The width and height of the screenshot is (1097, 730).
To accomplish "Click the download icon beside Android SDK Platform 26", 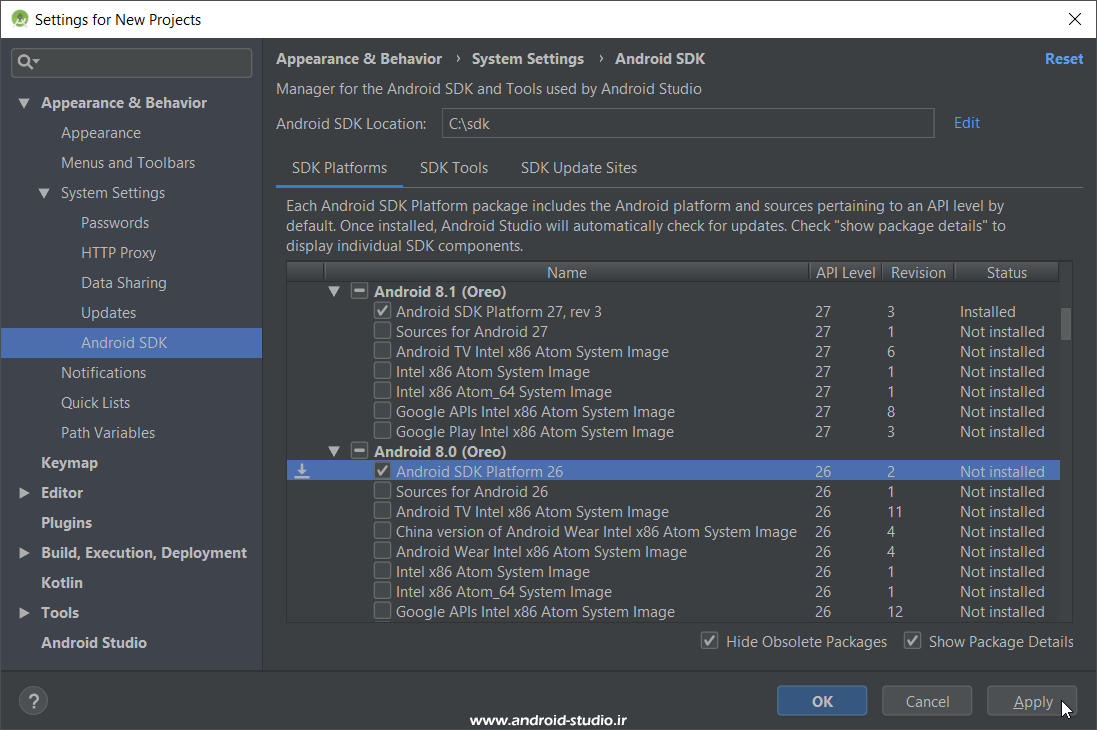I will tap(302, 471).
